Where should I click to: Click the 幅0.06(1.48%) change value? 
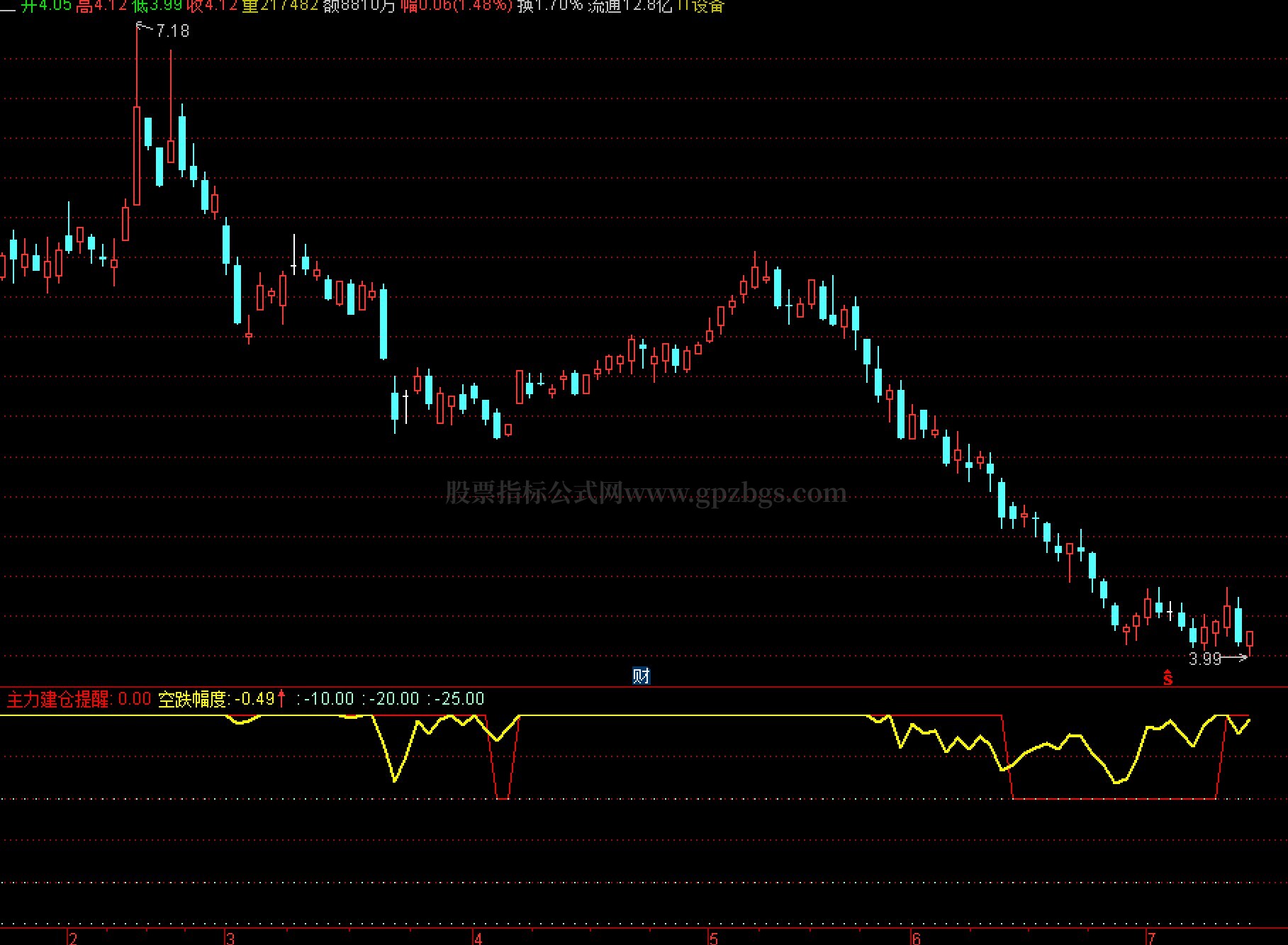click(x=457, y=6)
